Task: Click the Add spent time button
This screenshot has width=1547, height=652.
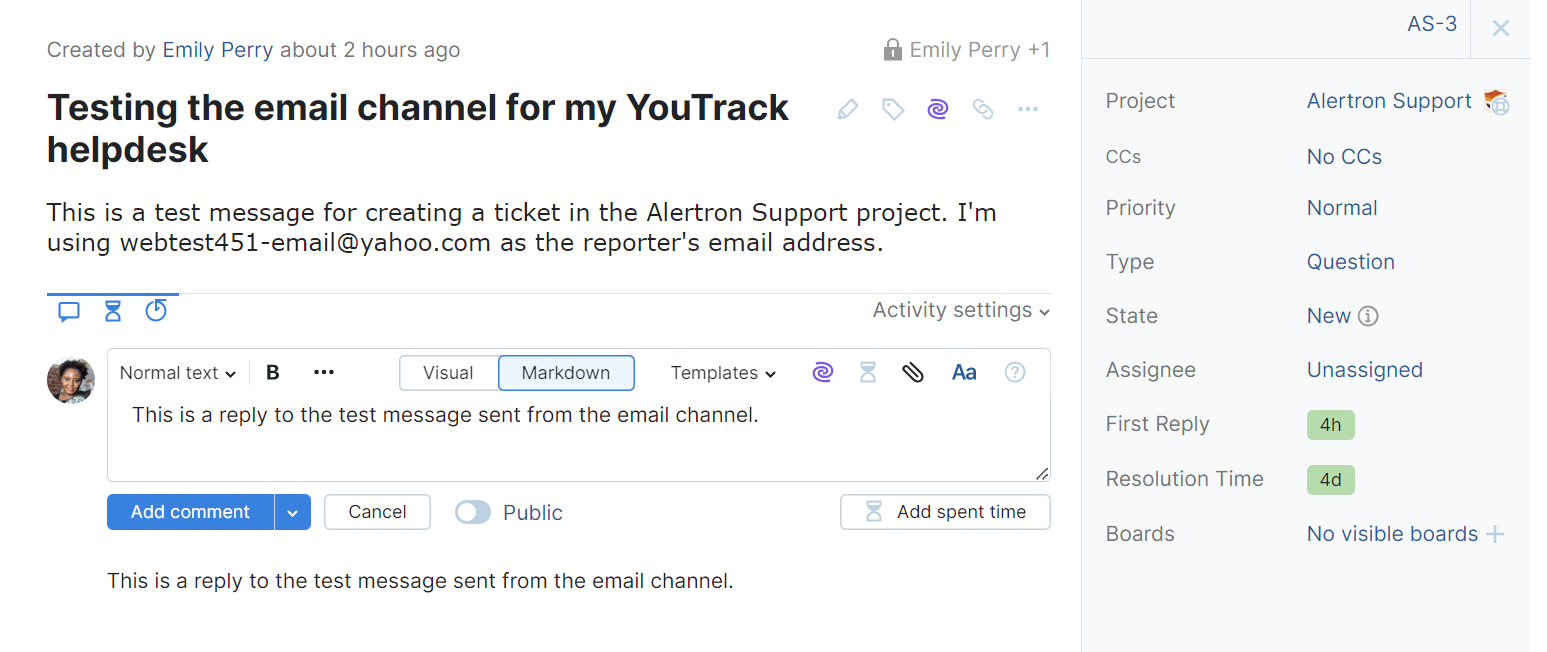Action: click(x=945, y=512)
